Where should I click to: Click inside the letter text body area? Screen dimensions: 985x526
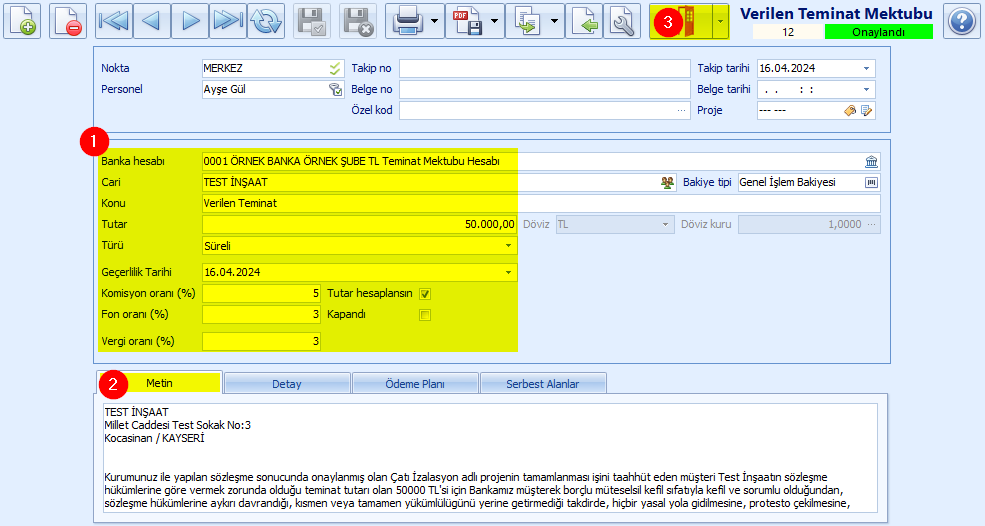tap(490, 459)
